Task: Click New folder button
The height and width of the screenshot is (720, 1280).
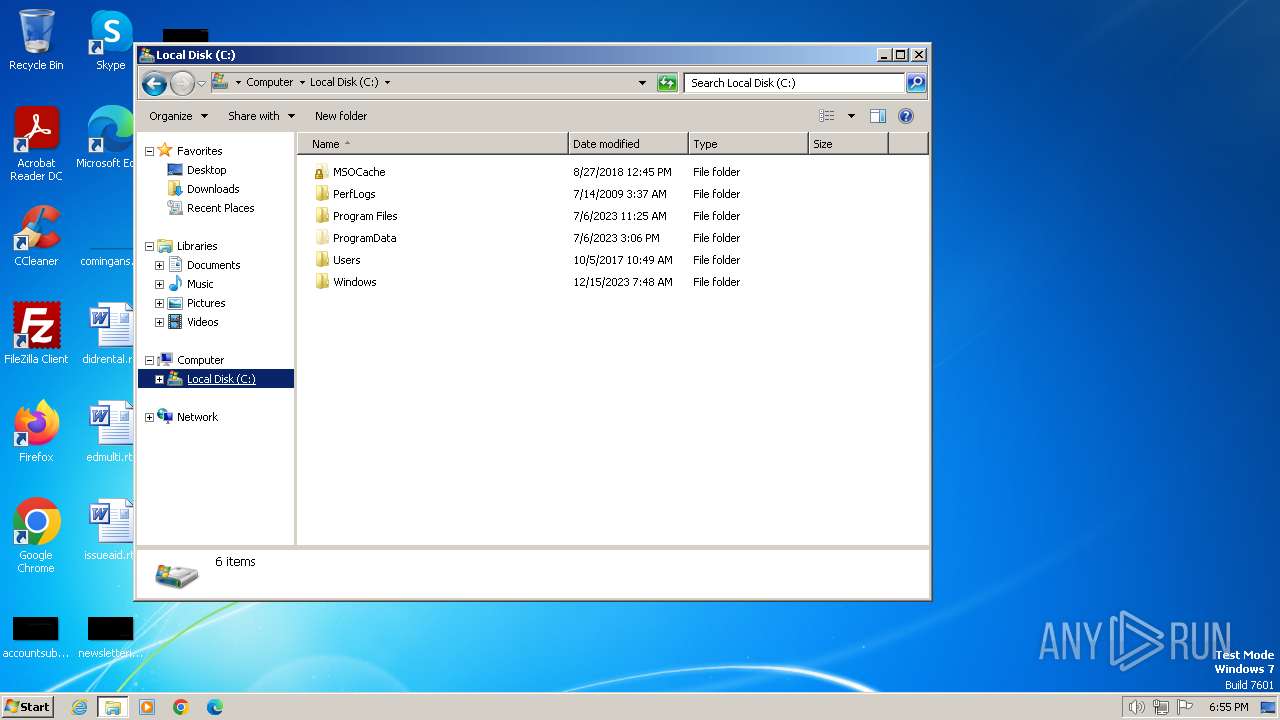Action: (341, 116)
